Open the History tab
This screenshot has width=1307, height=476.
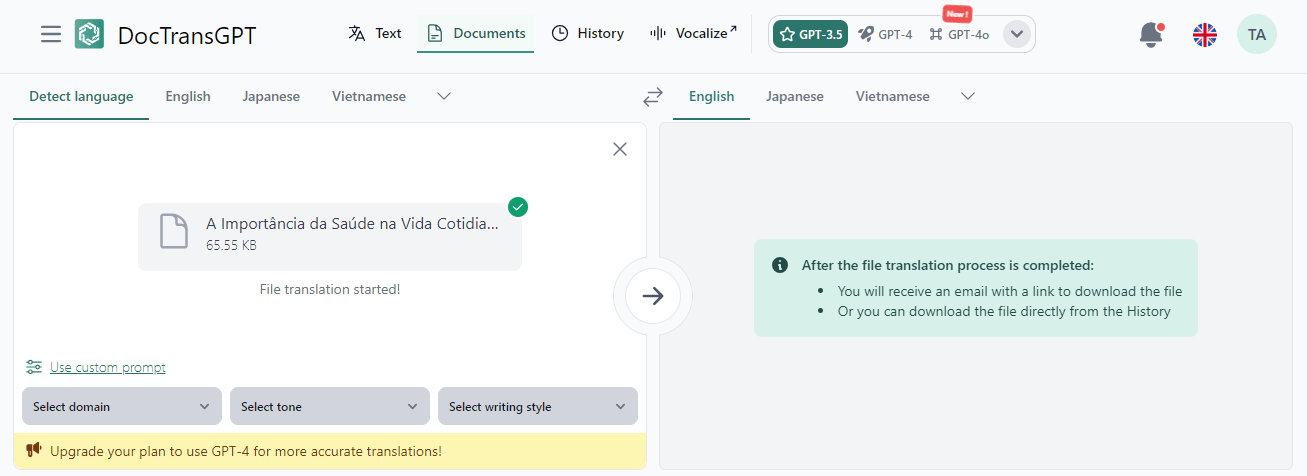588,34
